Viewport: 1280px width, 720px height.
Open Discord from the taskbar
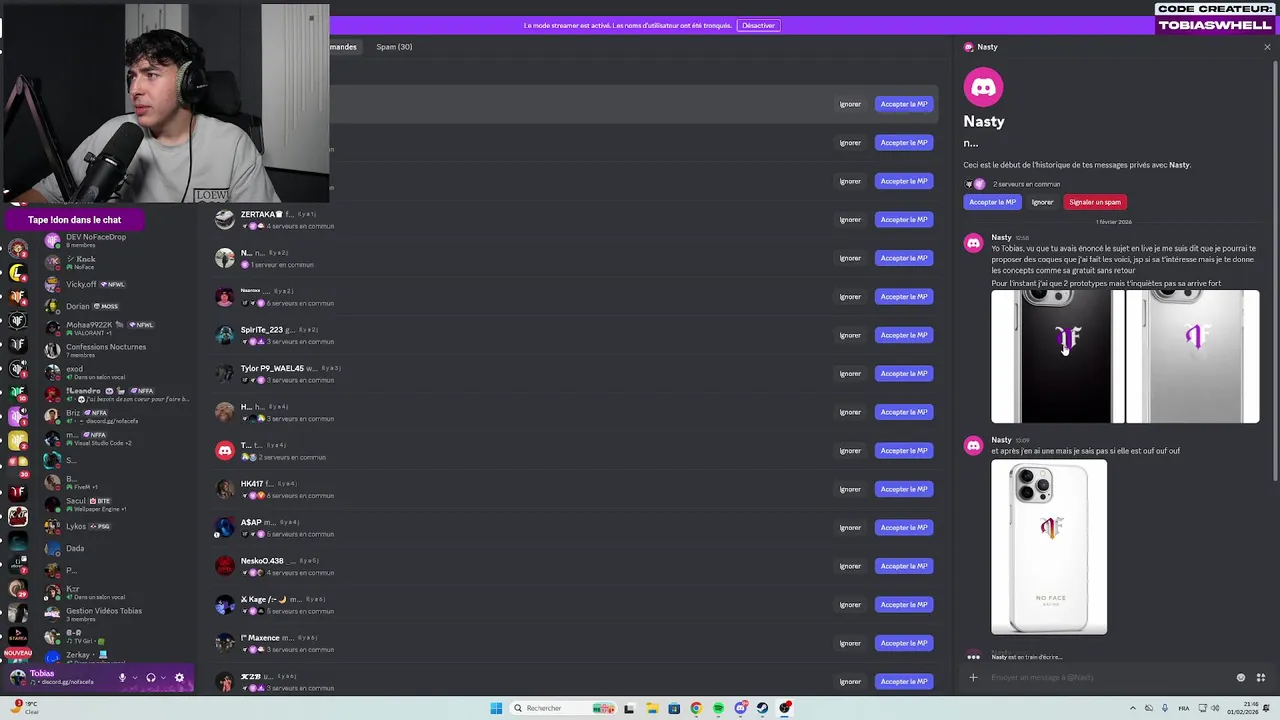pos(740,708)
